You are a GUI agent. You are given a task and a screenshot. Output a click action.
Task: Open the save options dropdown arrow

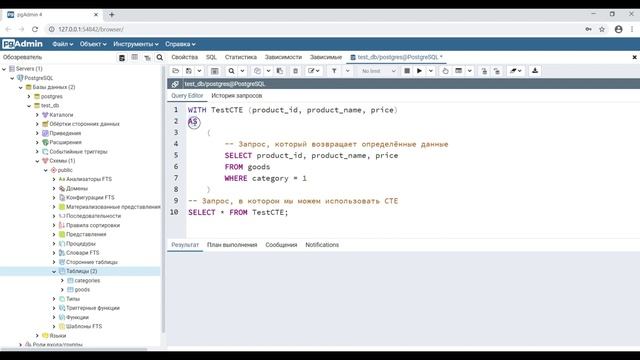(x=199, y=71)
